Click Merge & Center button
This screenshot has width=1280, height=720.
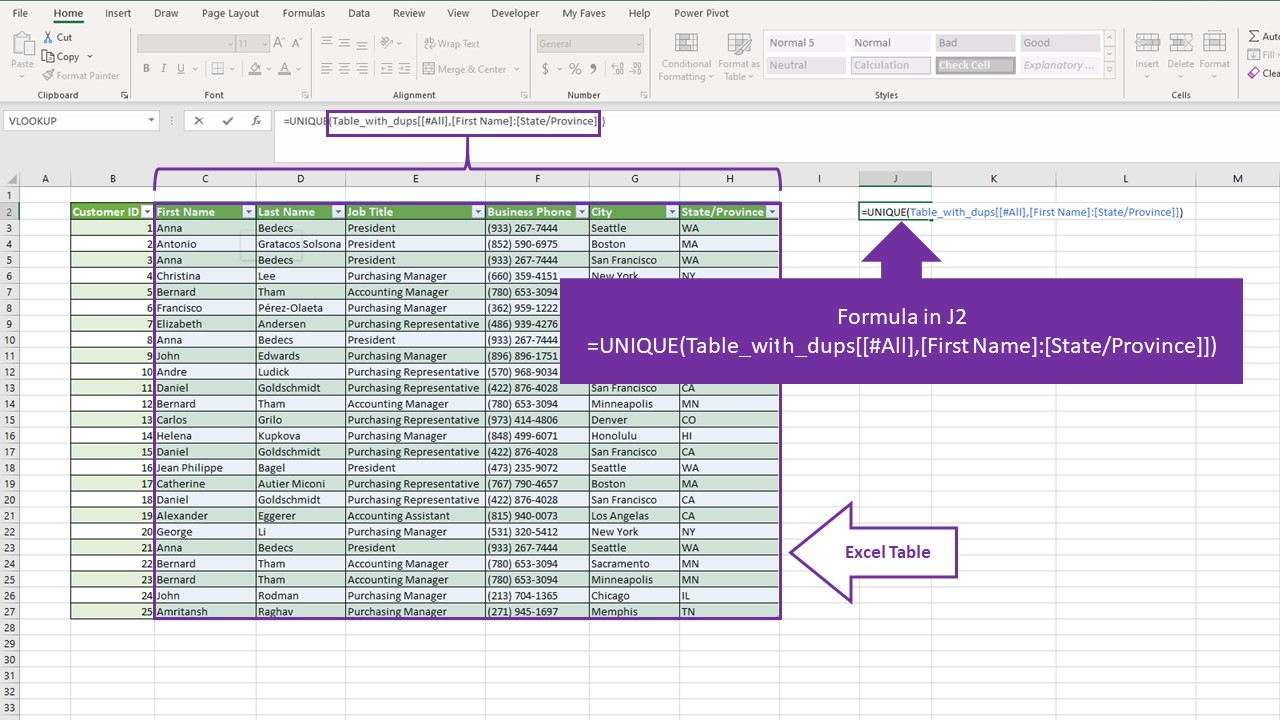click(x=465, y=69)
